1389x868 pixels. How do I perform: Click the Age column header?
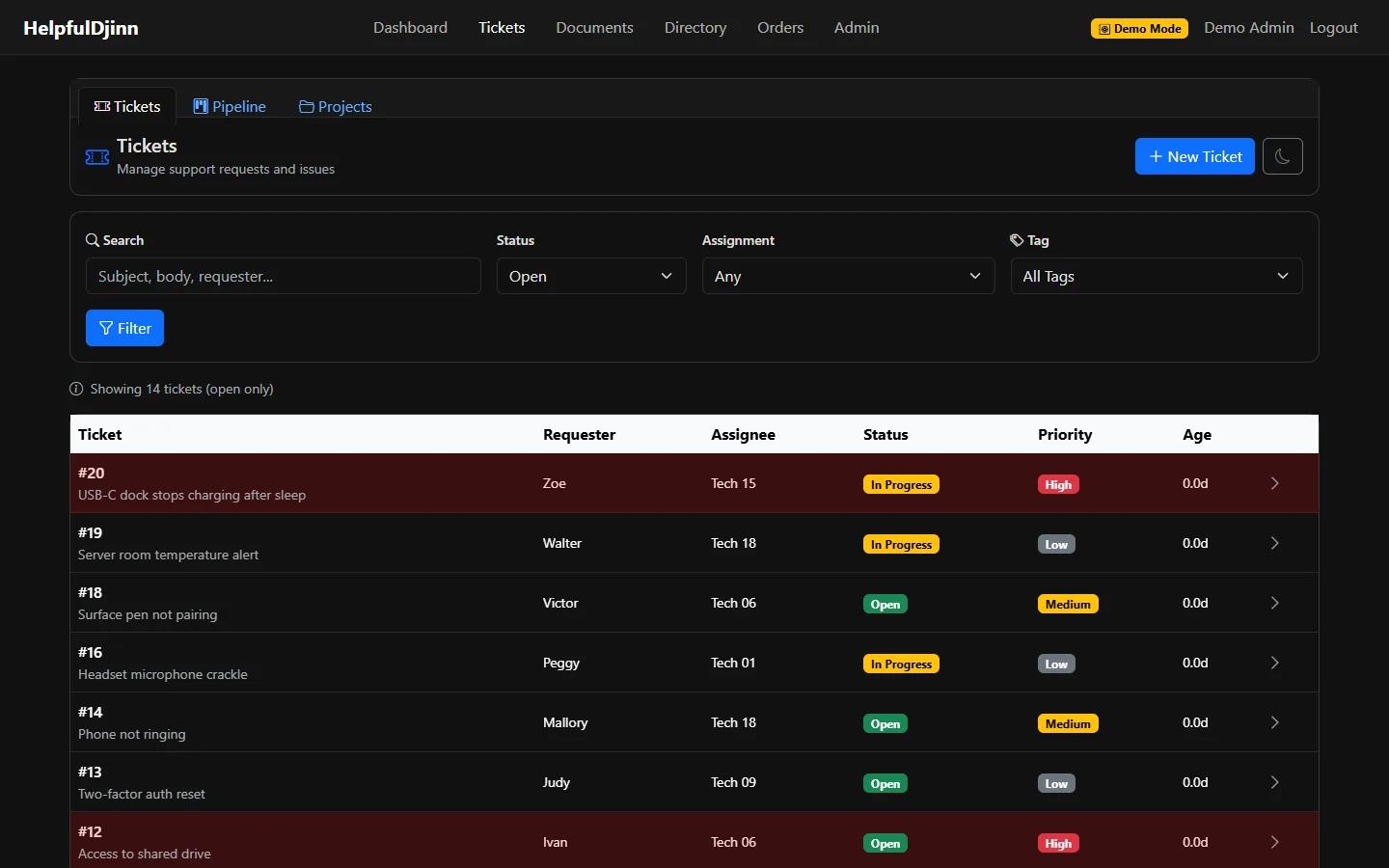[x=1197, y=434]
